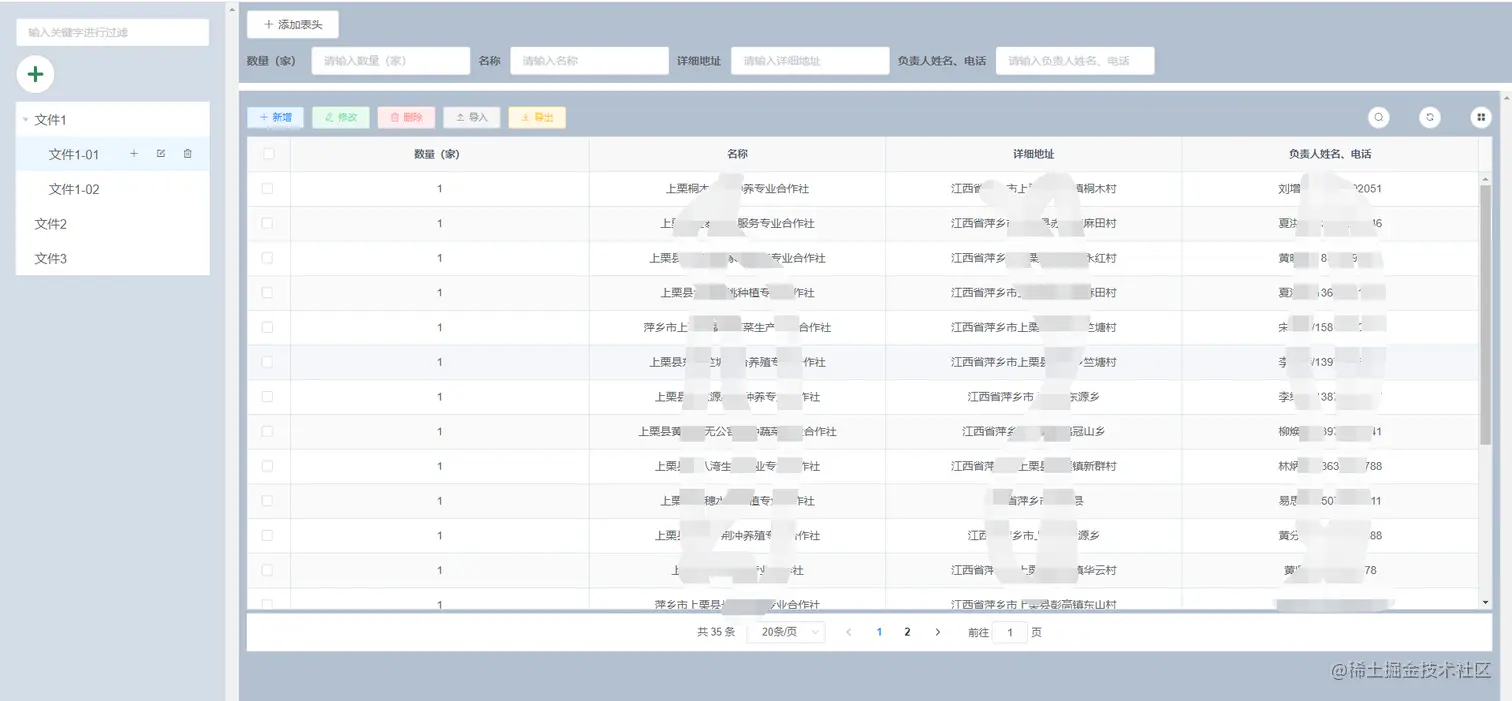Focus the 请输入详细地址 input field
The width and height of the screenshot is (1512, 701).
coord(810,61)
